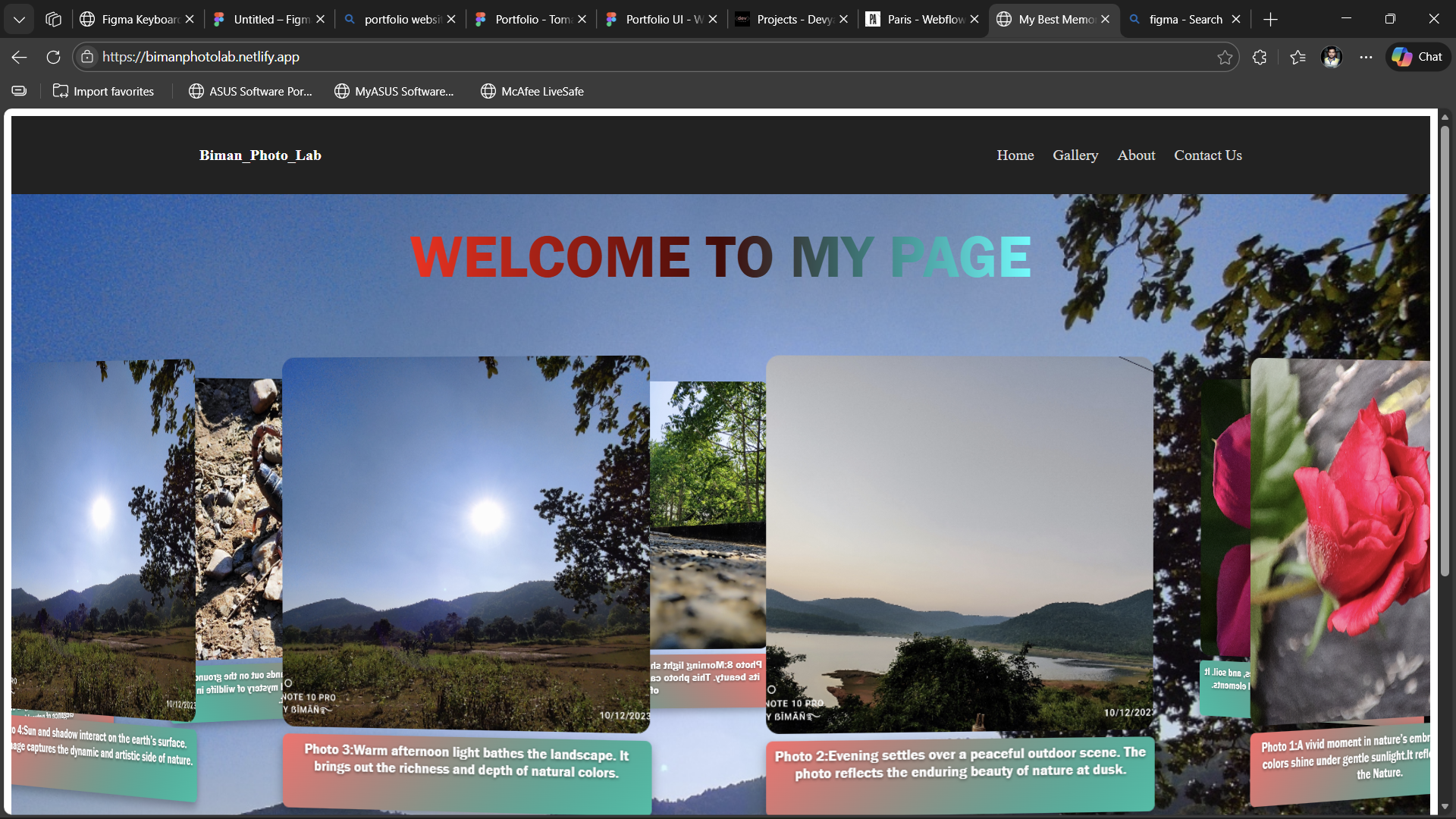Open the favorites panel icon
Image resolution: width=1456 pixels, height=819 pixels.
[1297, 57]
